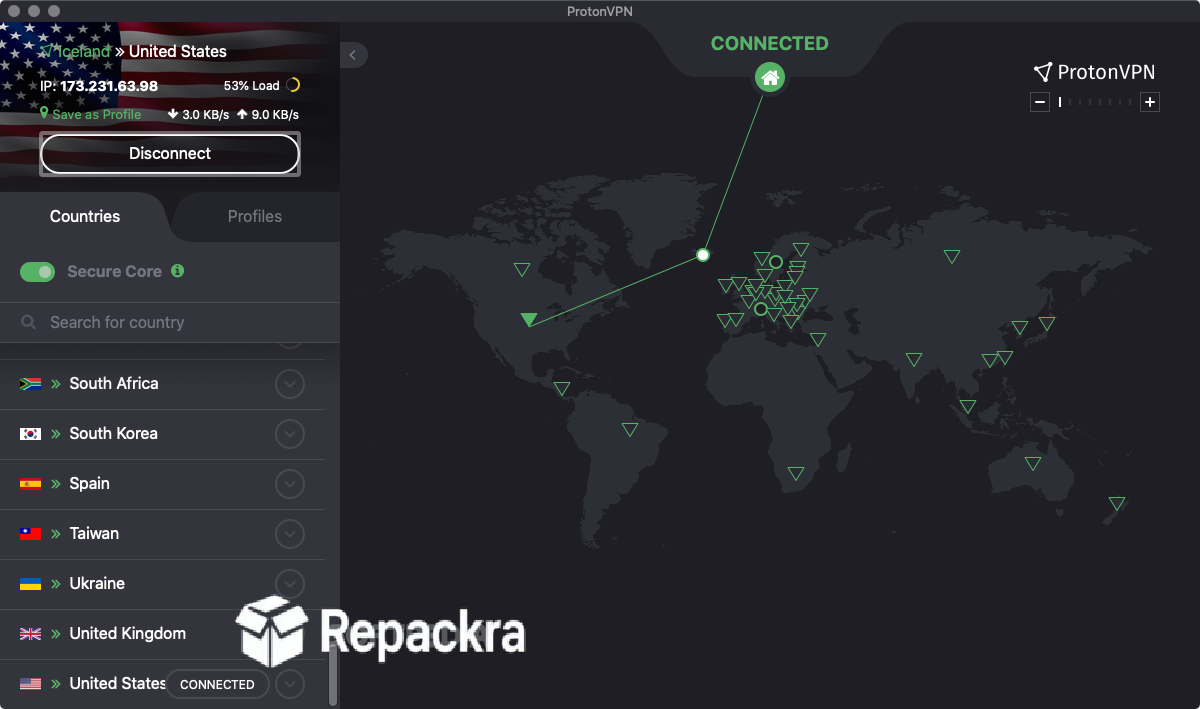Click the Costa Rica server marker on map
Image resolution: width=1200 pixels, height=709 pixels.
click(562, 388)
